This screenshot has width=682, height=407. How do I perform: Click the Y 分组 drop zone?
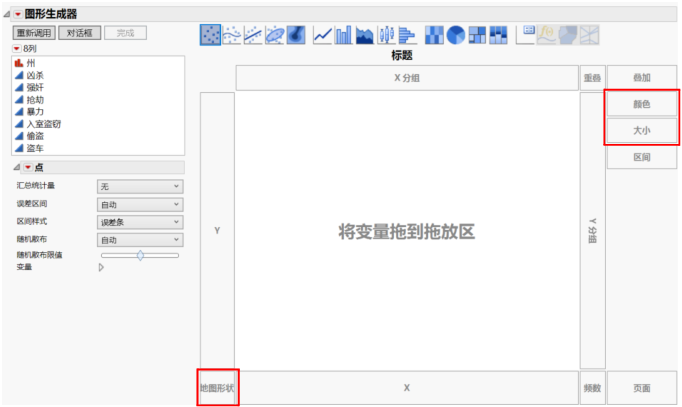(x=592, y=230)
